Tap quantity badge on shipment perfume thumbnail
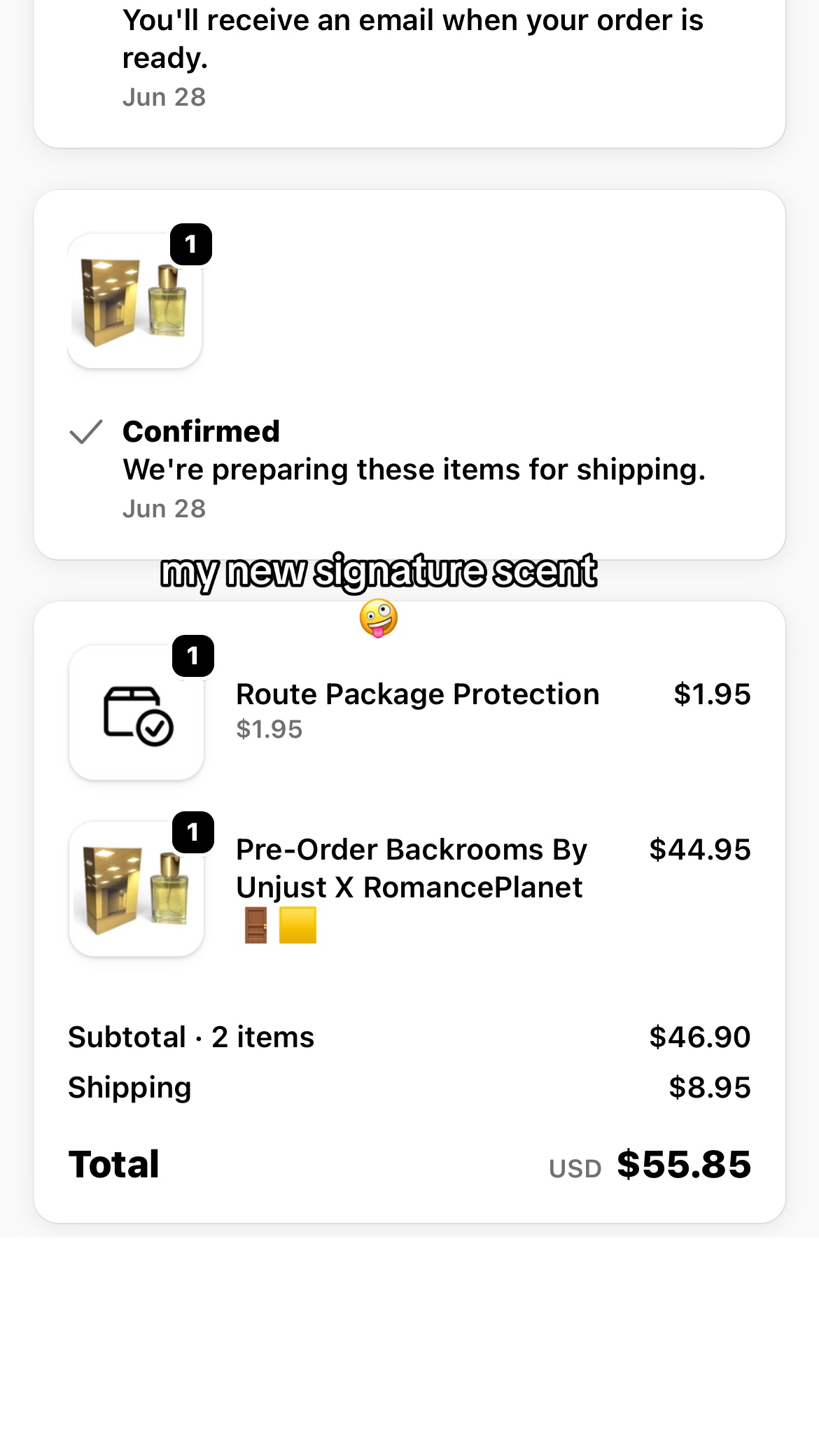Image resolution: width=819 pixels, height=1456 pixels. pyautogui.click(x=191, y=244)
